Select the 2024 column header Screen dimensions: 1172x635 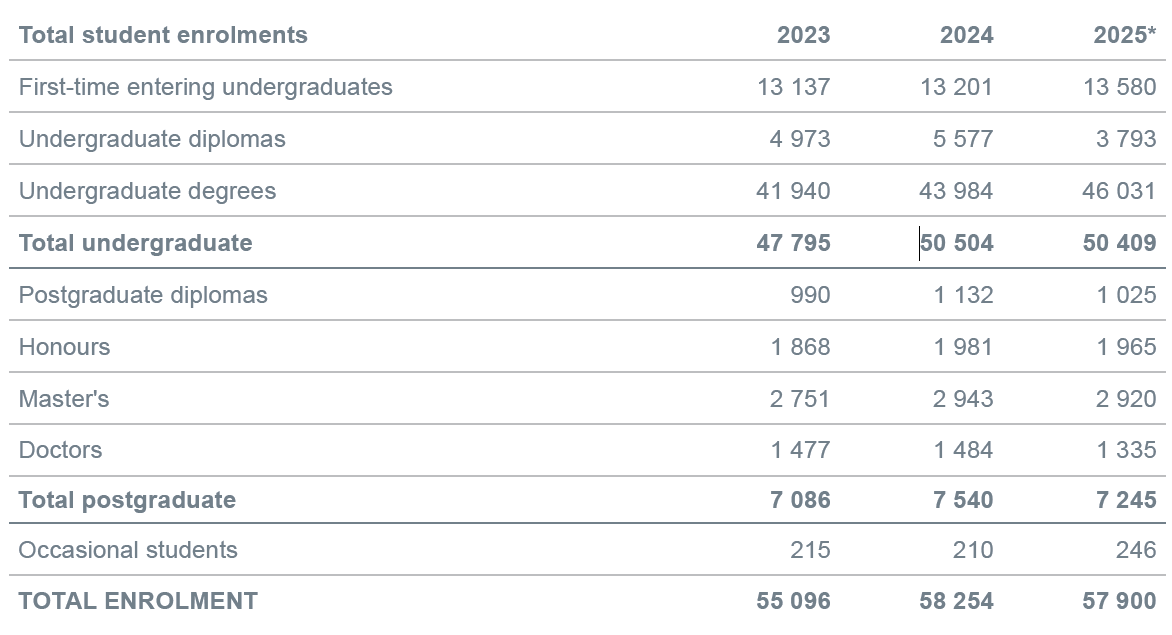tap(966, 35)
